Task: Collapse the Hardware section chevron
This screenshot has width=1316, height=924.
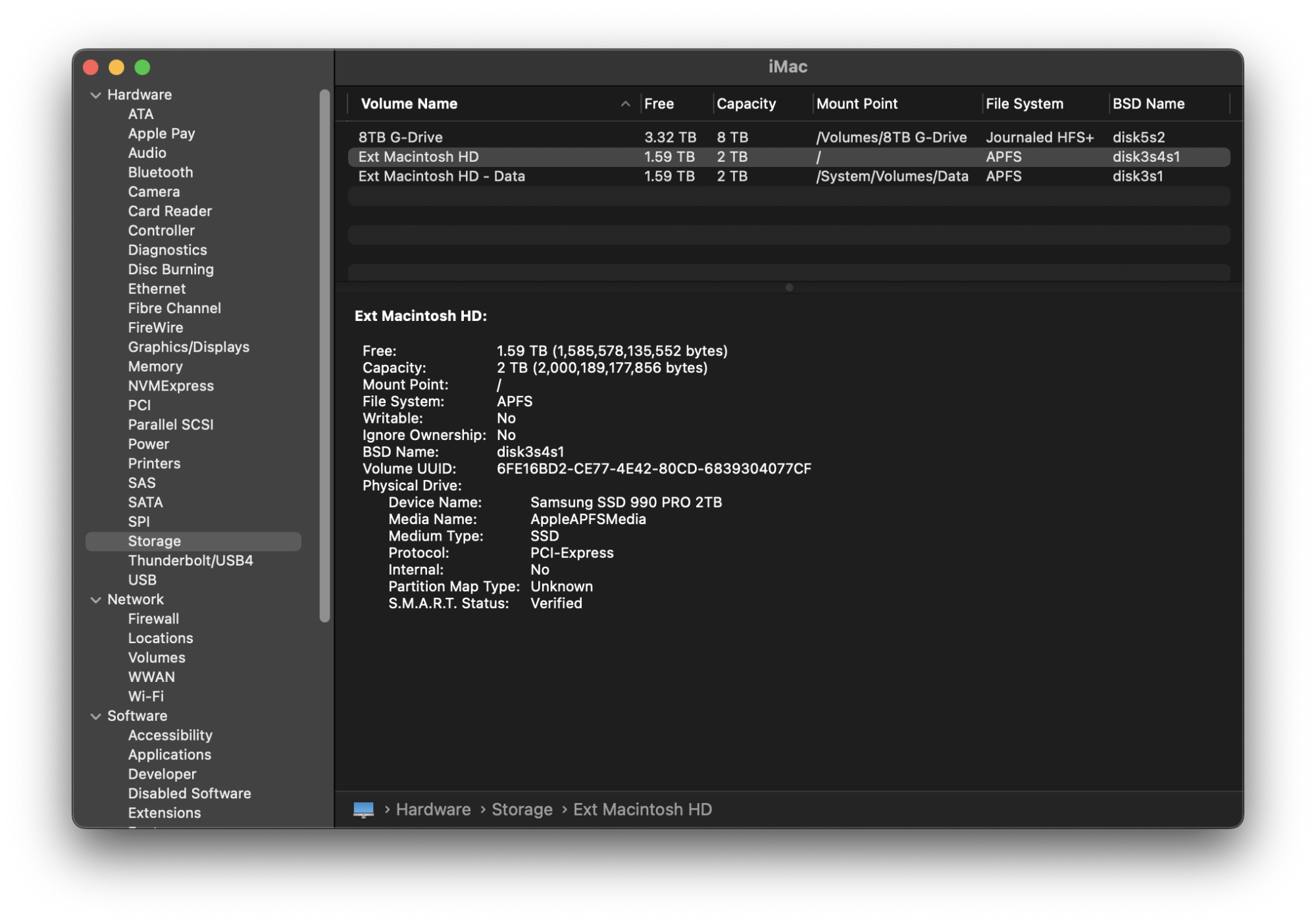Action: 95,95
